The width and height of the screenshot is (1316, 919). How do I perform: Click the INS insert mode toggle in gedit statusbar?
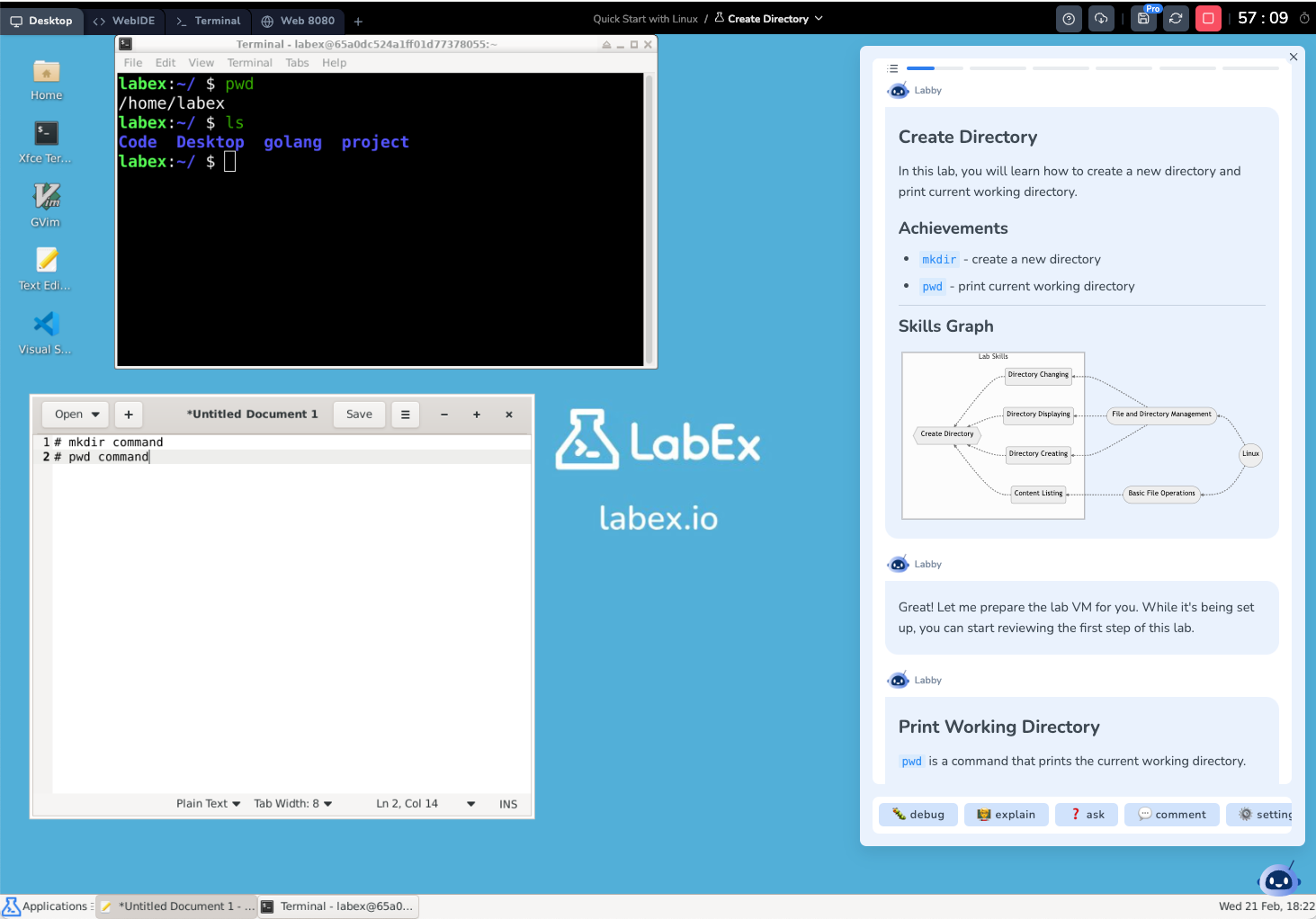(x=507, y=803)
